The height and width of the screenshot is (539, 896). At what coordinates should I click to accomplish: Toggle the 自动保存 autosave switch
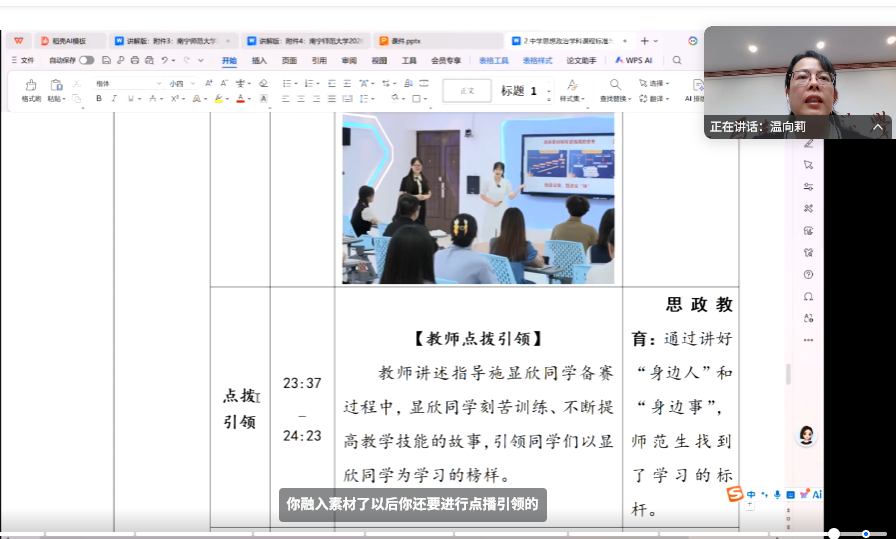pos(87,60)
